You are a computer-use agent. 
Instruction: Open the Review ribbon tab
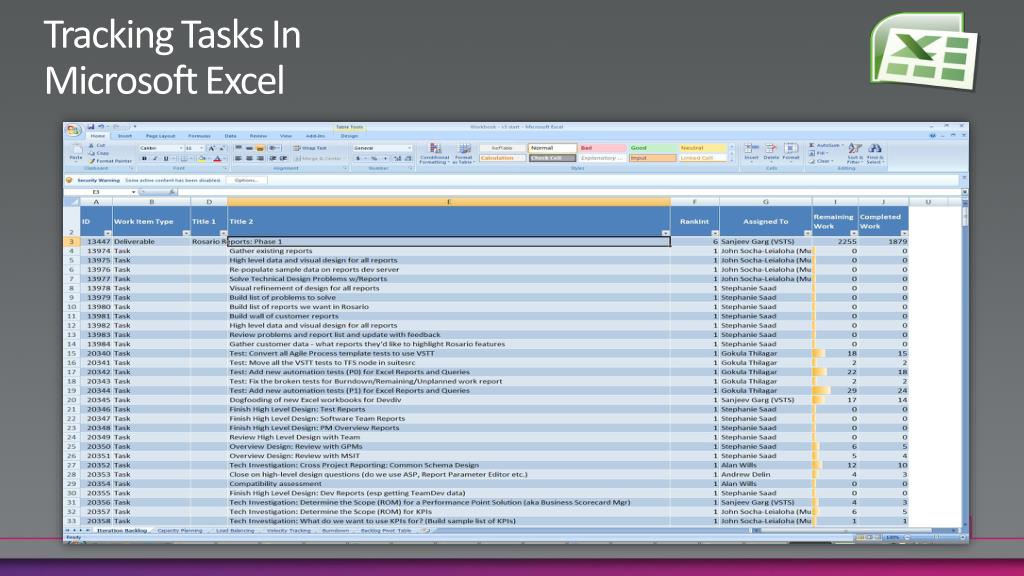(259, 136)
